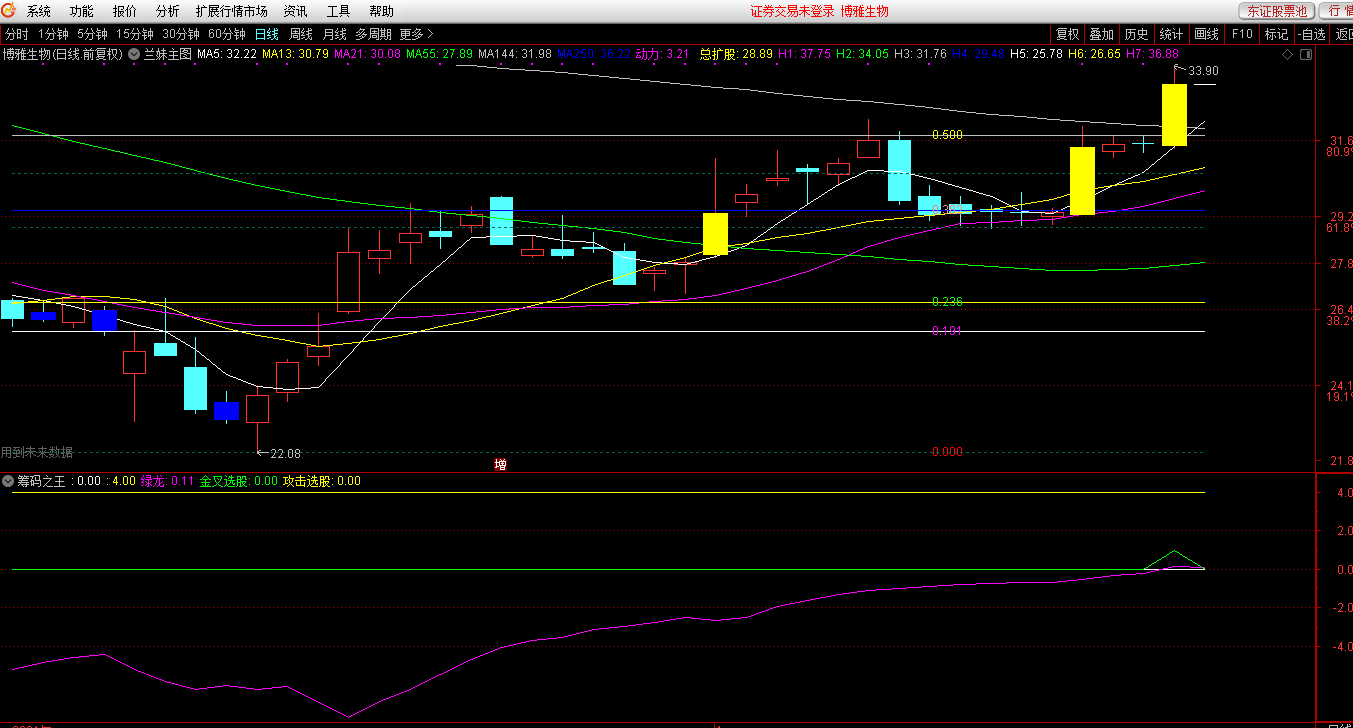
Task: Expand the 筹码之王 indicator dropdown arrow
Action: click(x=8, y=481)
